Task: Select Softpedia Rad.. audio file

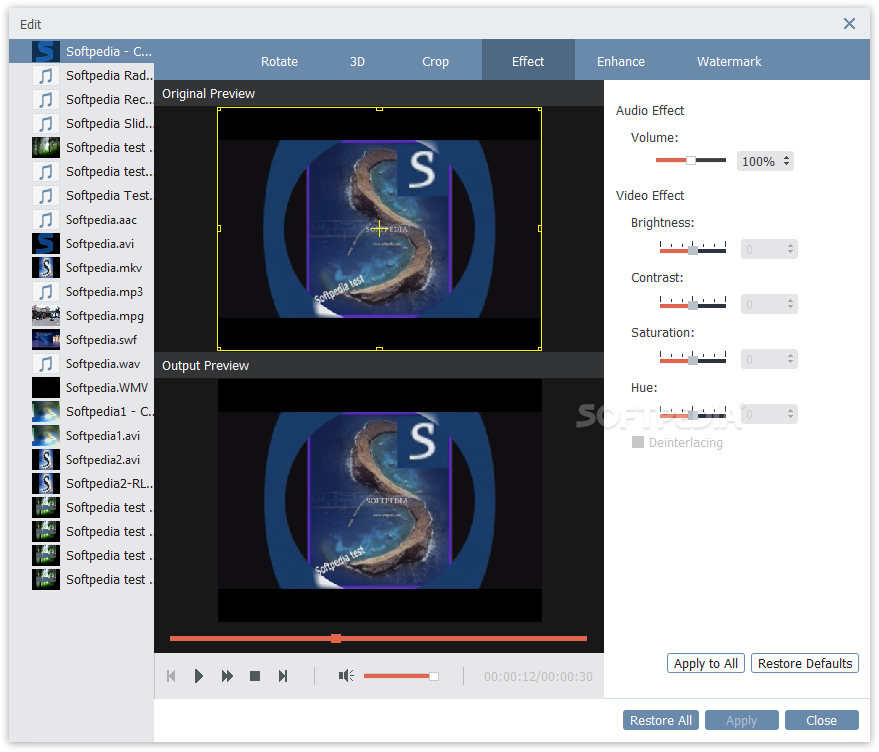Action: [x=81, y=76]
